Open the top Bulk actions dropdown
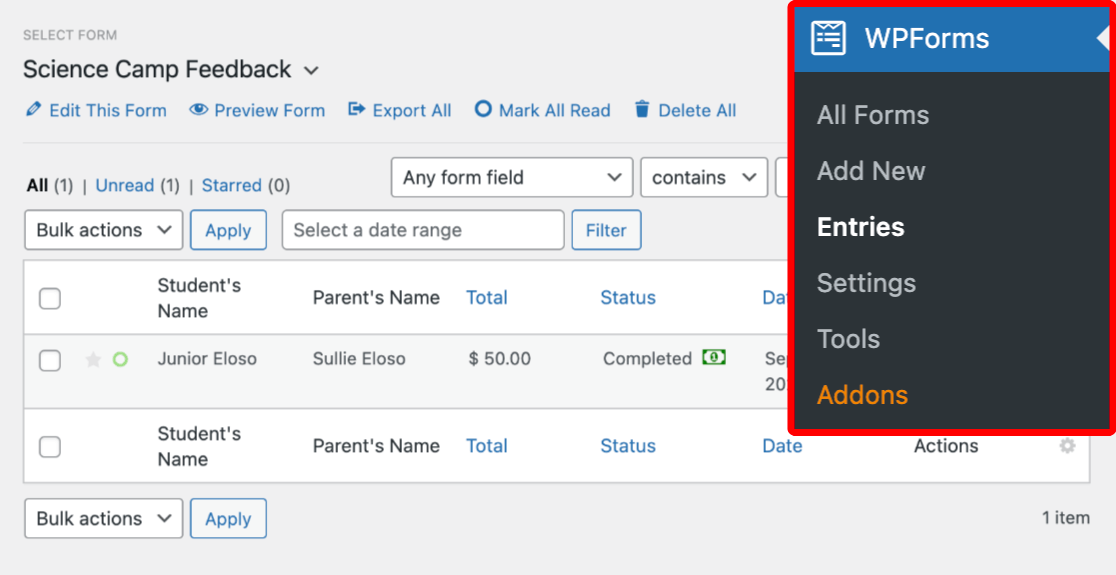The image size is (1116, 575). [104, 230]
